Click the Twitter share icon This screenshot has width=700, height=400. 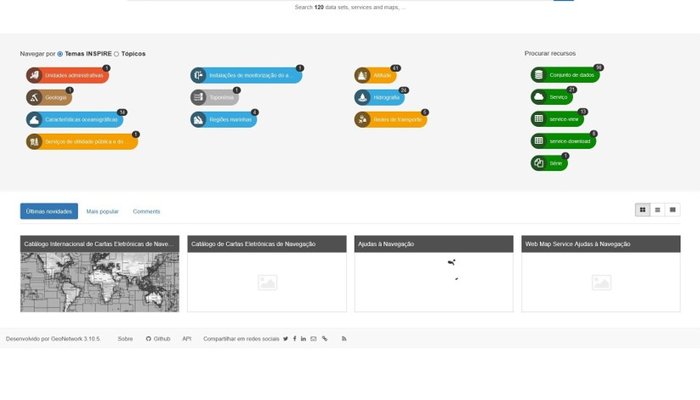coord(285,339)
